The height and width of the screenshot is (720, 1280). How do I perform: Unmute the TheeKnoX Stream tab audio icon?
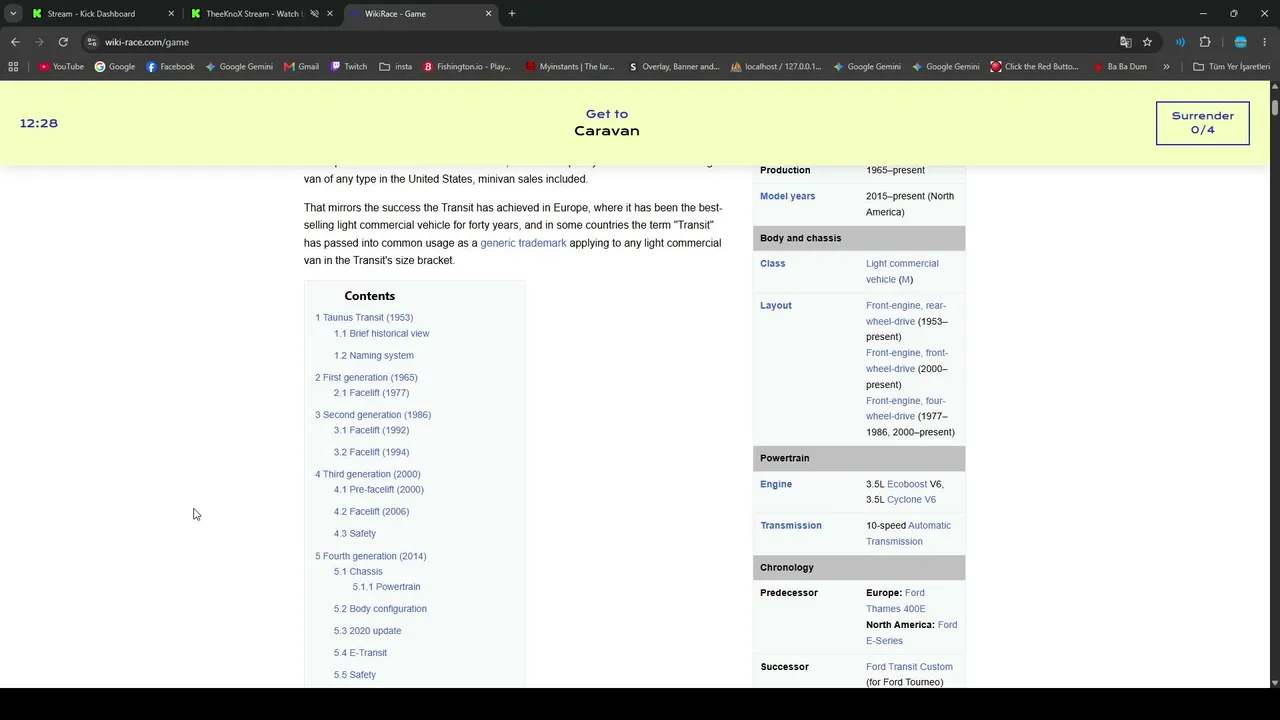[x=314, y=14]
